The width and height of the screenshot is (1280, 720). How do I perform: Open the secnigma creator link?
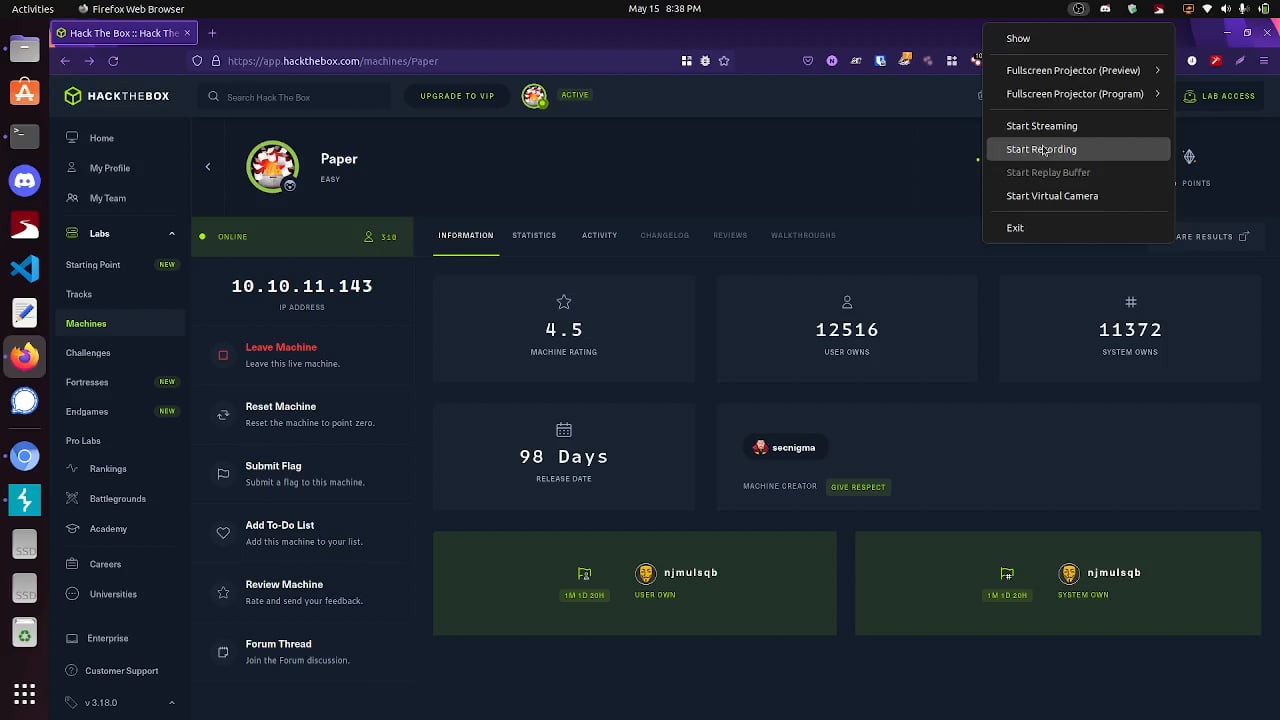[785, 448]
